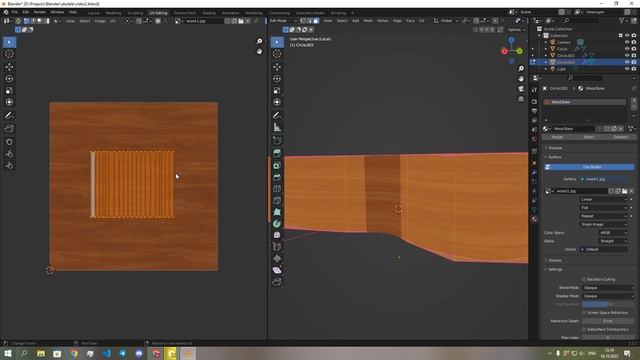Toggle Backface Culling checkbox
The image size is (640, 360).
tap(584, 279)
